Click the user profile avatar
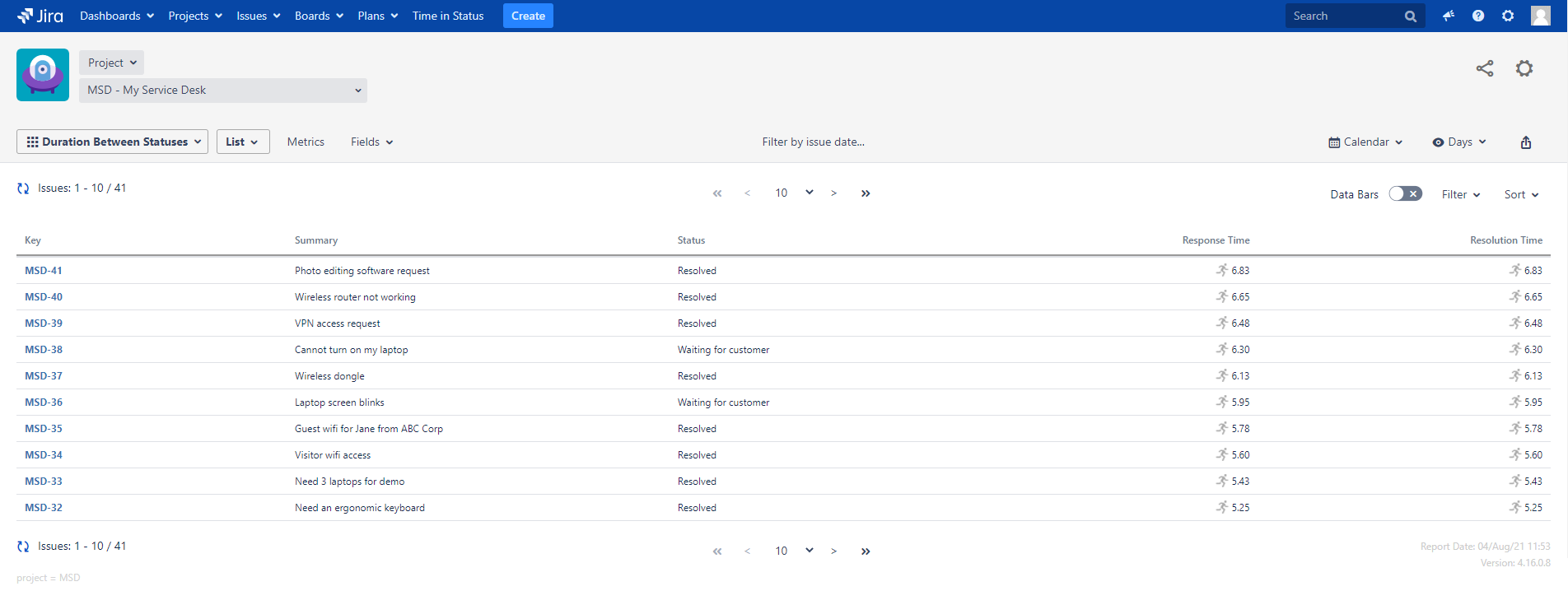The image size is (1568, 591). point(1540,16)
